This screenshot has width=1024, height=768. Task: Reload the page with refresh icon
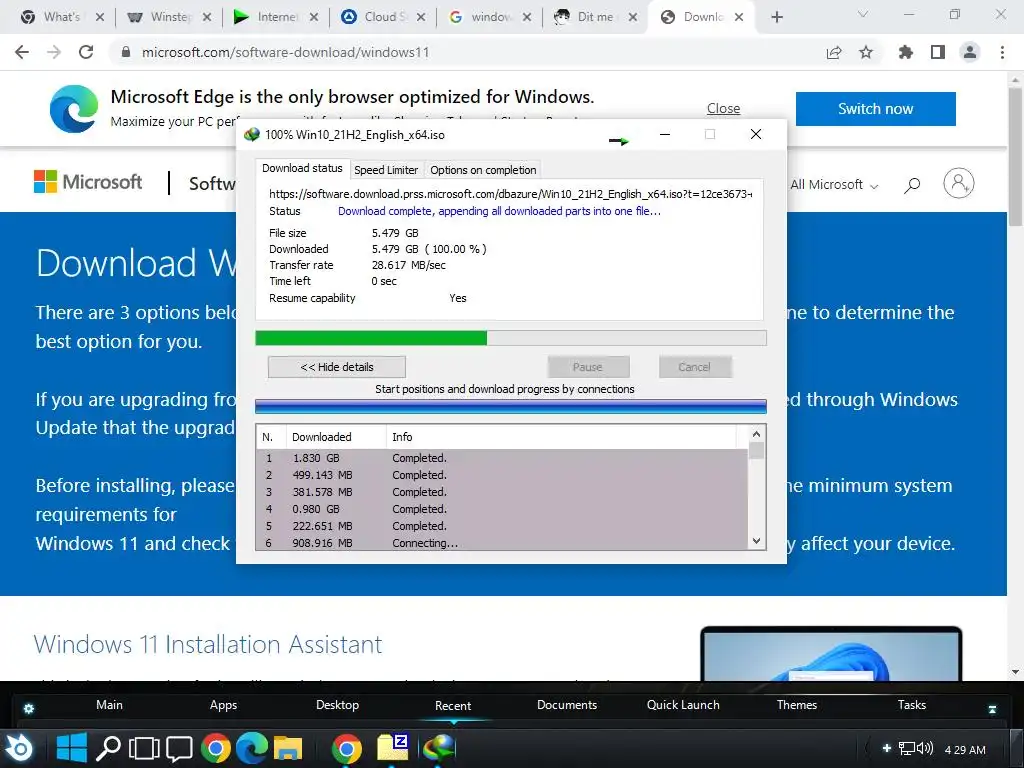pos(86,52)
